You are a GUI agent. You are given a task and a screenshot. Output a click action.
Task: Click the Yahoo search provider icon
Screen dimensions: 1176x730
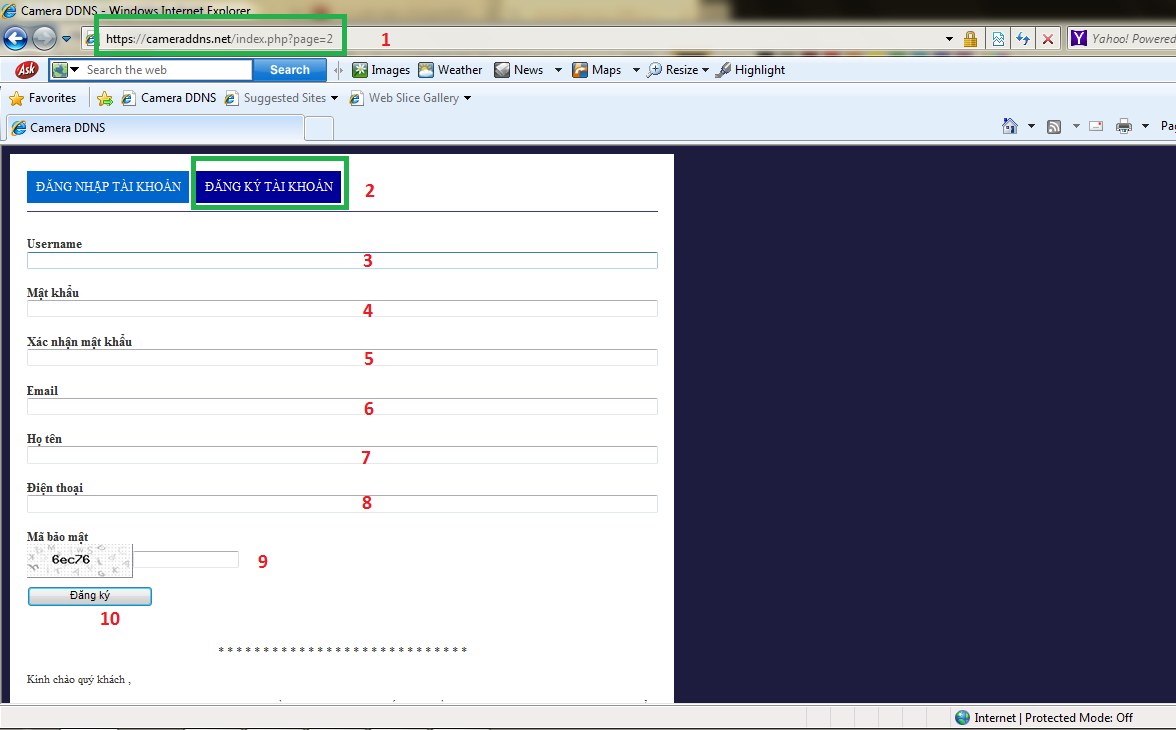pos(1078,38)
